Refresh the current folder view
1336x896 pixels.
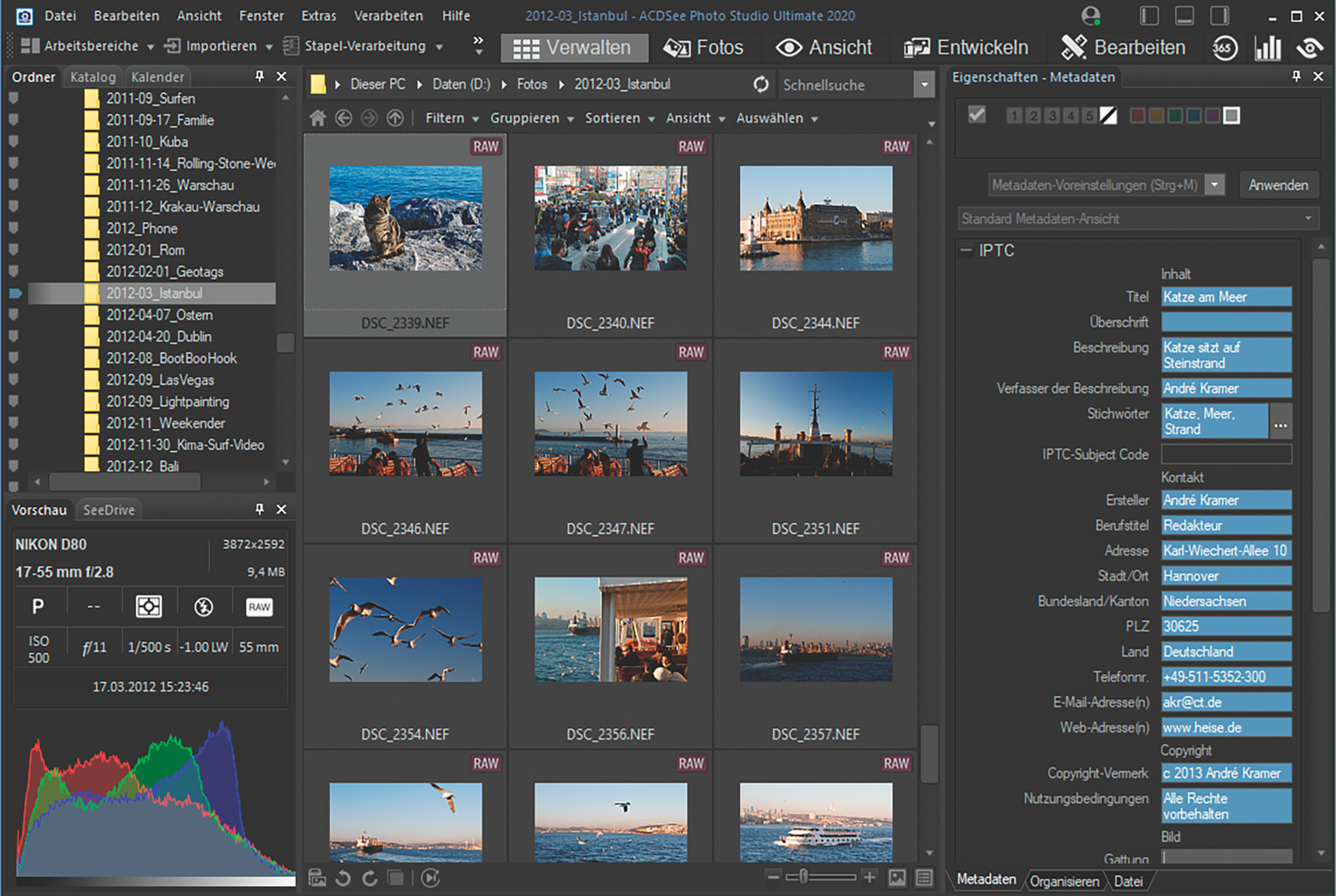761,84
